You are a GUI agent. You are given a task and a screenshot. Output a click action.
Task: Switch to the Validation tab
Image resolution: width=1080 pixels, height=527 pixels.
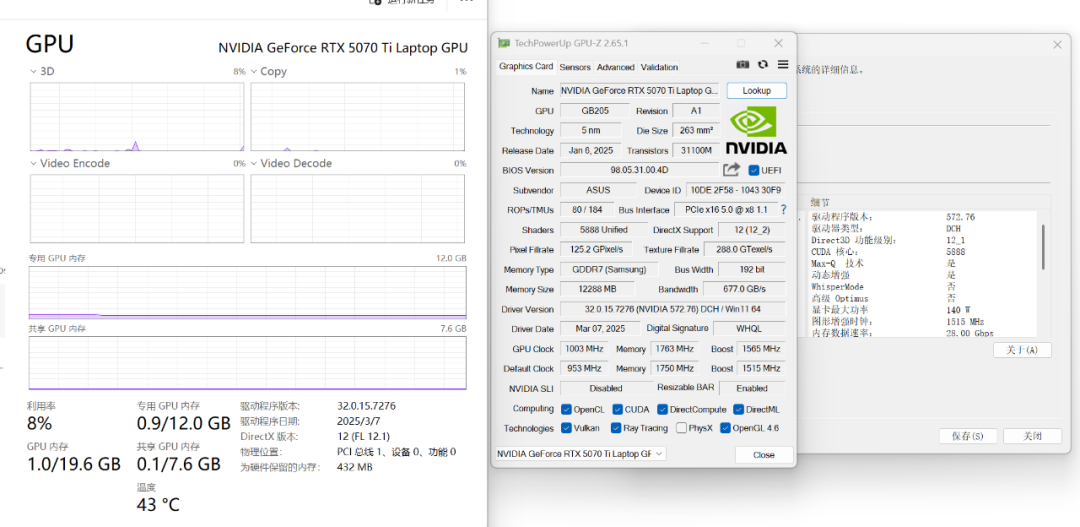pyautogui.click(x=659, y=67)
